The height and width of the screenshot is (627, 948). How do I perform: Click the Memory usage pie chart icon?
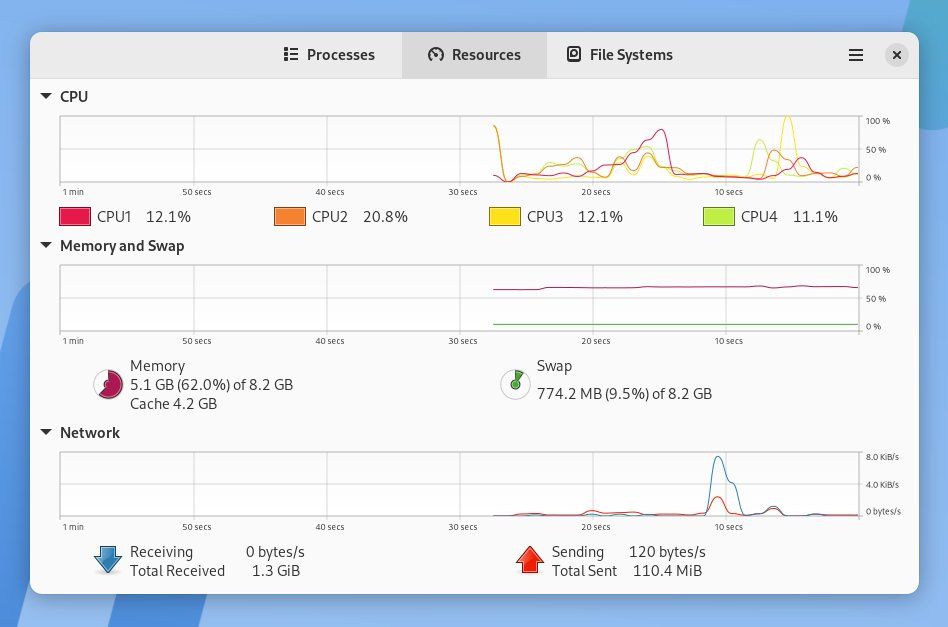pyautogui.click(x=107, y=384)
